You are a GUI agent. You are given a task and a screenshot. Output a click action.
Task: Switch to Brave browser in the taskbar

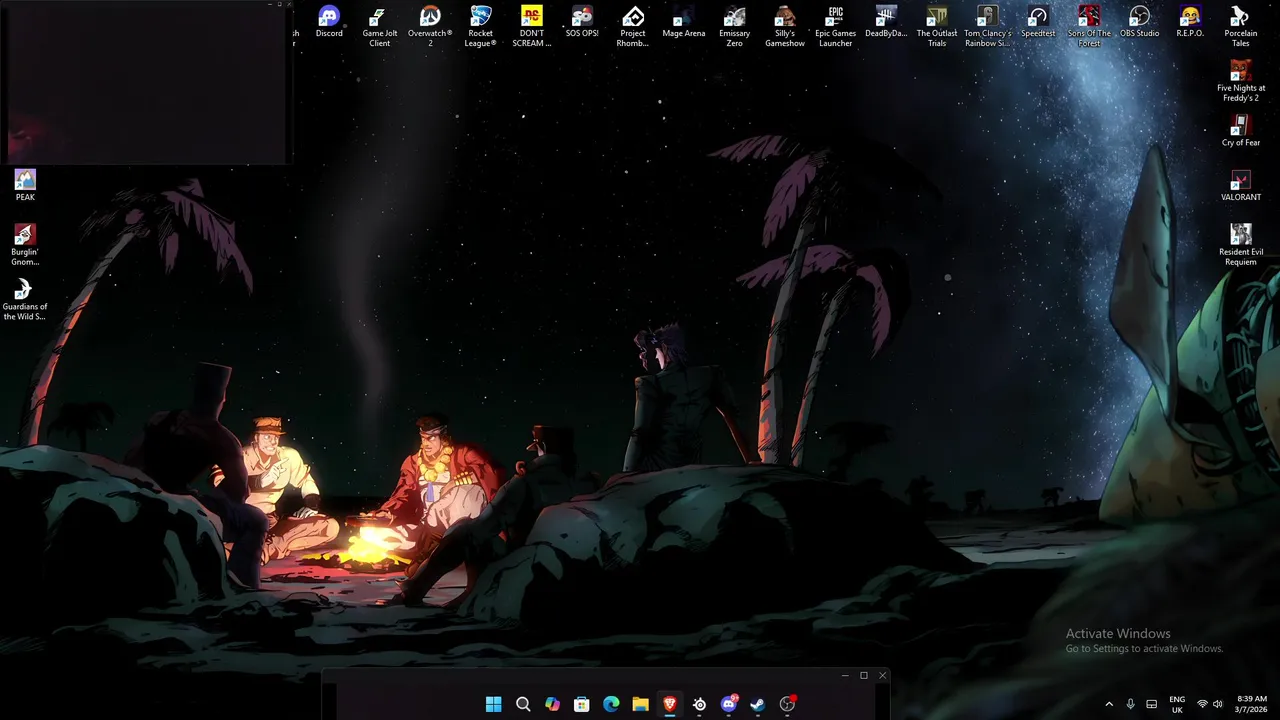(x=670, y=704)
